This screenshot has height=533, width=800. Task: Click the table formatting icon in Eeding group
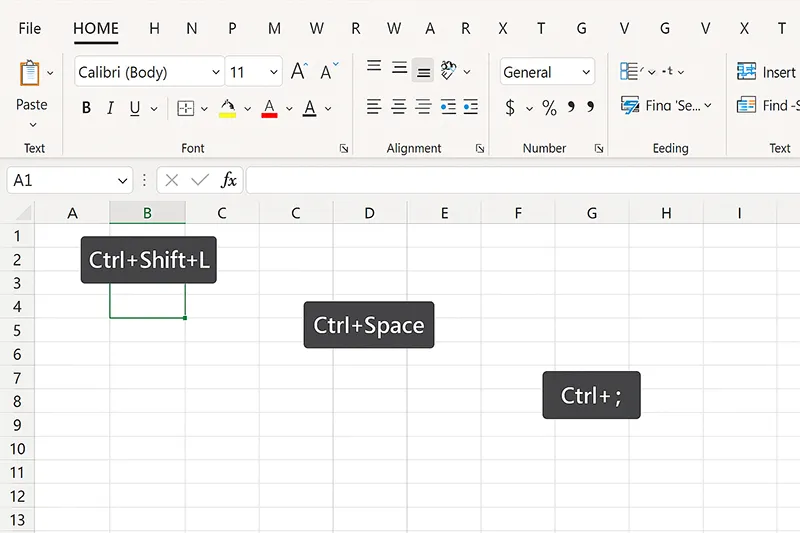tap(629, 71)
